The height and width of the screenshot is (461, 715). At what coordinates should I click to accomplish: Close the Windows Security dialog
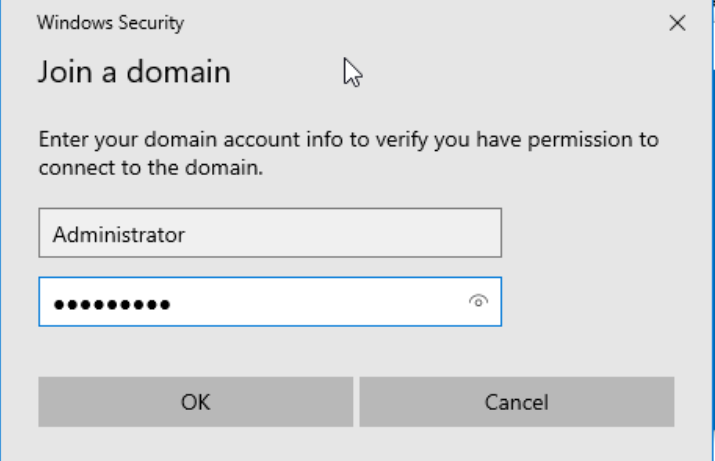point(678,22)
